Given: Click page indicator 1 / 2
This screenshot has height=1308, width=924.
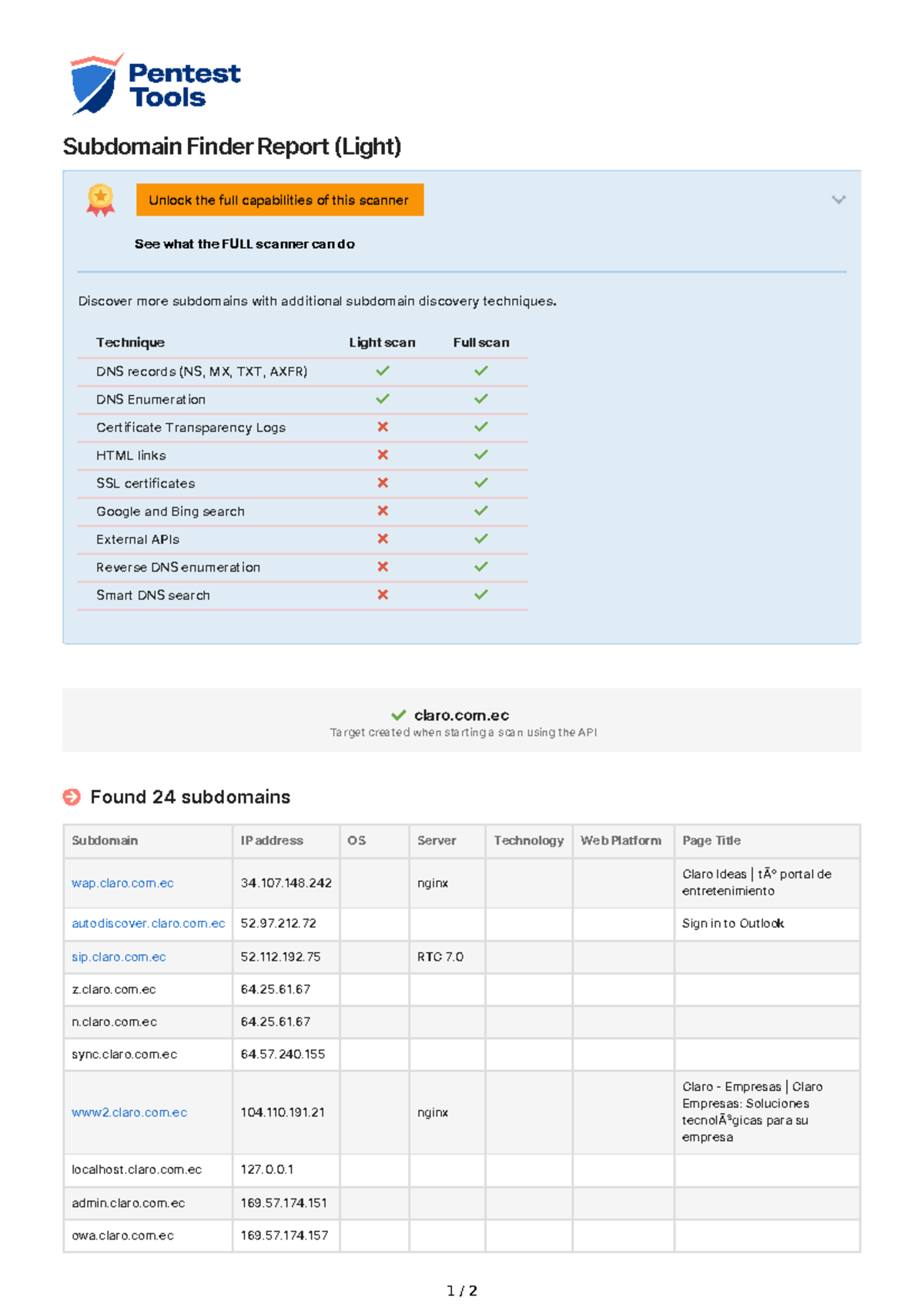Looking at the screenshot, I should tap(462, 1291).
